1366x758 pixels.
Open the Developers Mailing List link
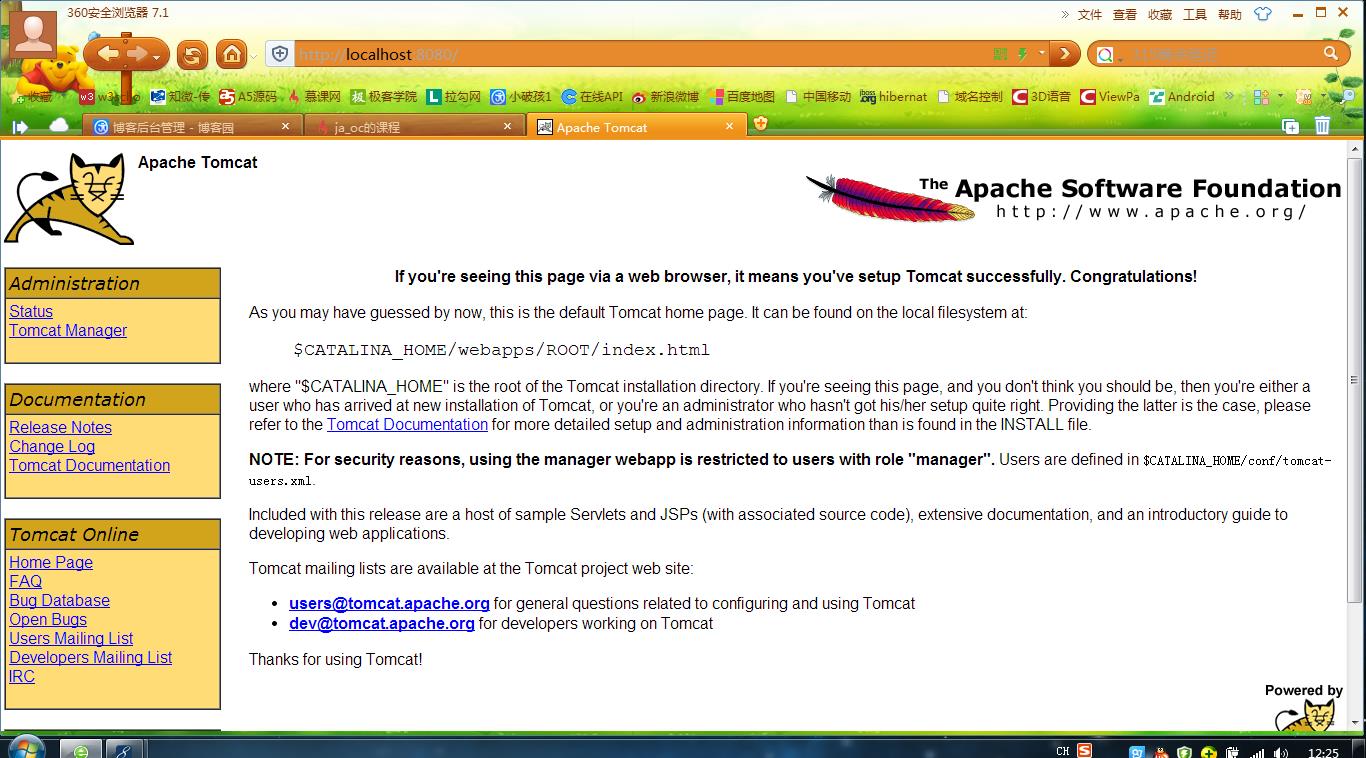(90, 658)
